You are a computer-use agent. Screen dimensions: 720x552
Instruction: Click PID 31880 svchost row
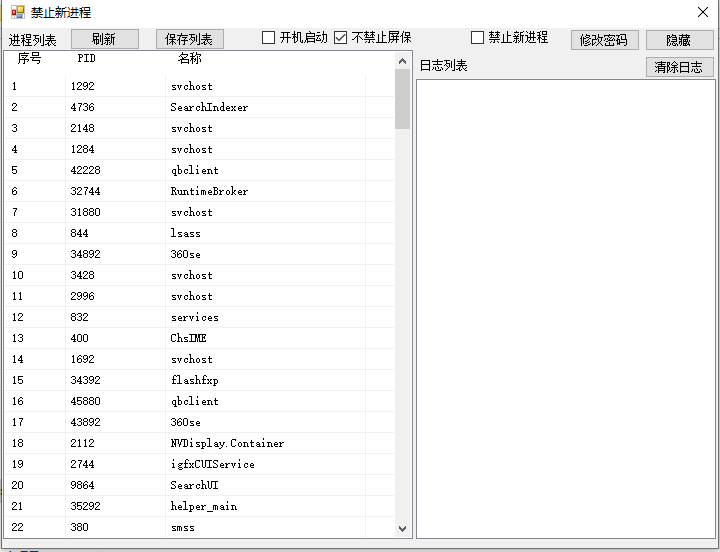point(200,212)
